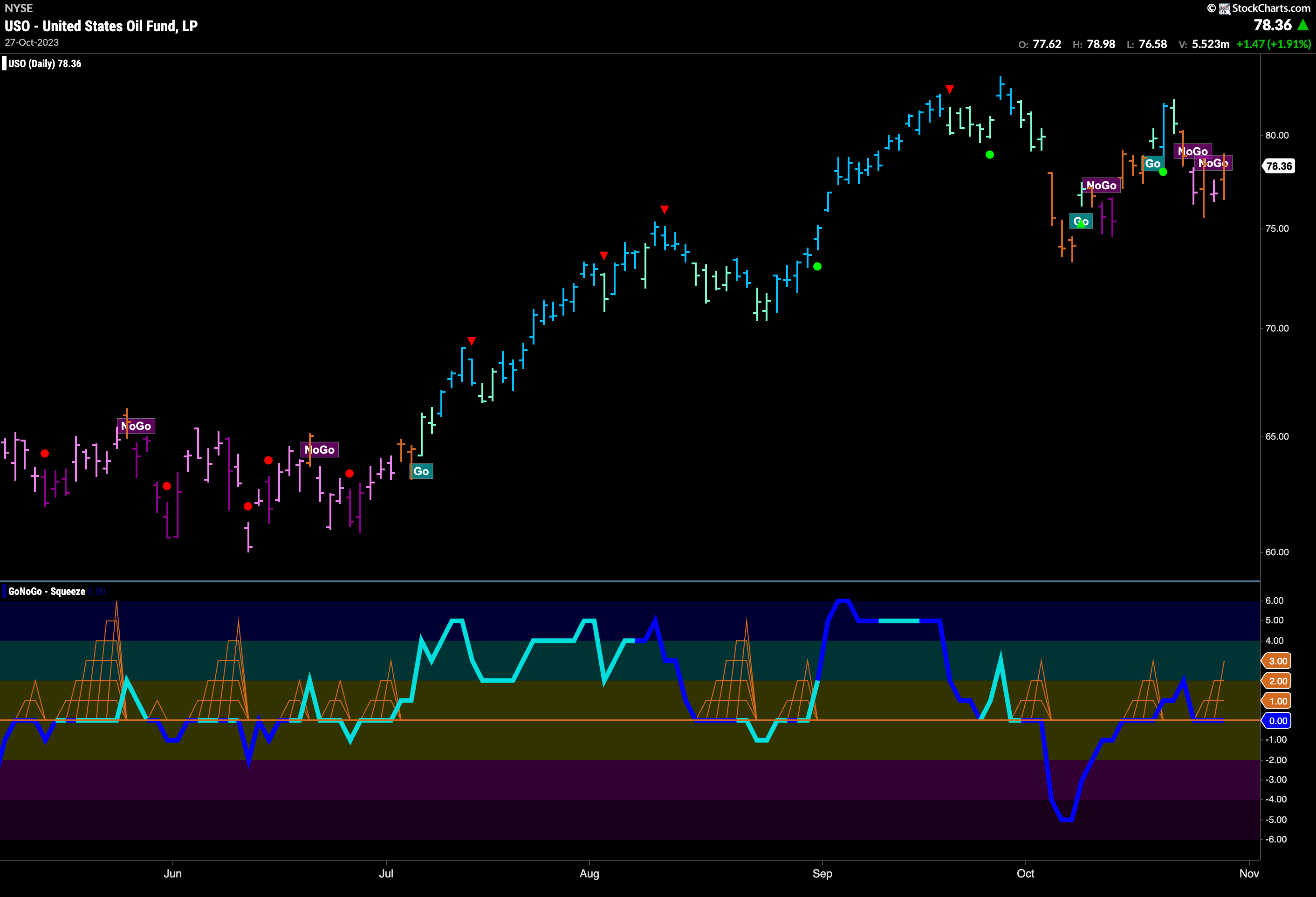Click the open value O: 77.62
This screenshot has width=1316, height=897.
click(x=1040, y=44)
